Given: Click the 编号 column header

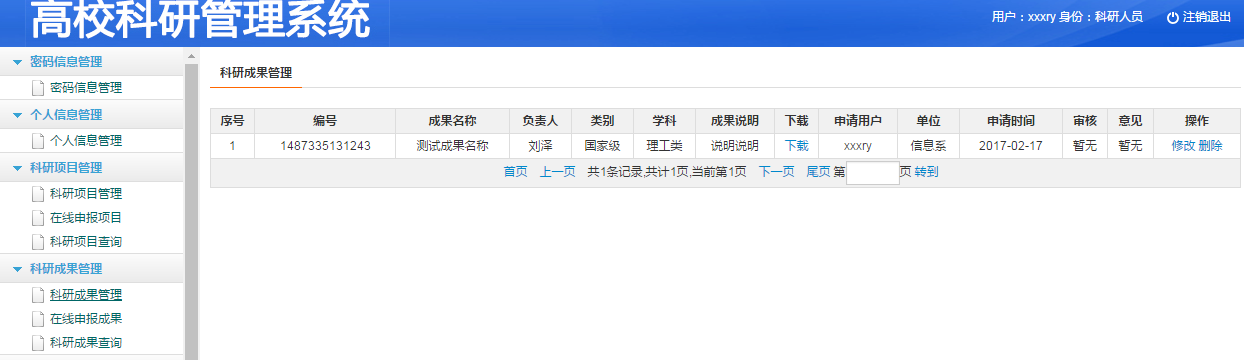Looking at the screenshot, I should point(325,121).
